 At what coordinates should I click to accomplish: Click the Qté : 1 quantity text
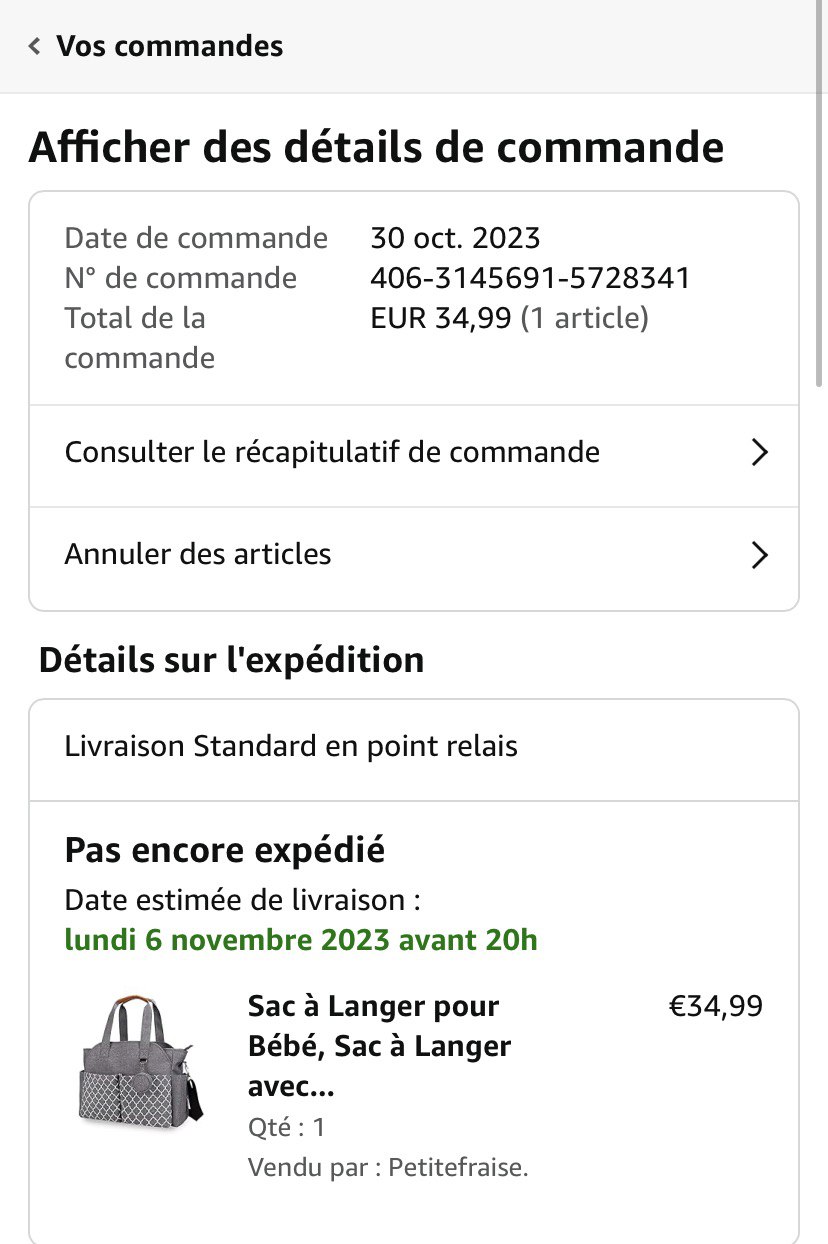[x=287, y=1127]
